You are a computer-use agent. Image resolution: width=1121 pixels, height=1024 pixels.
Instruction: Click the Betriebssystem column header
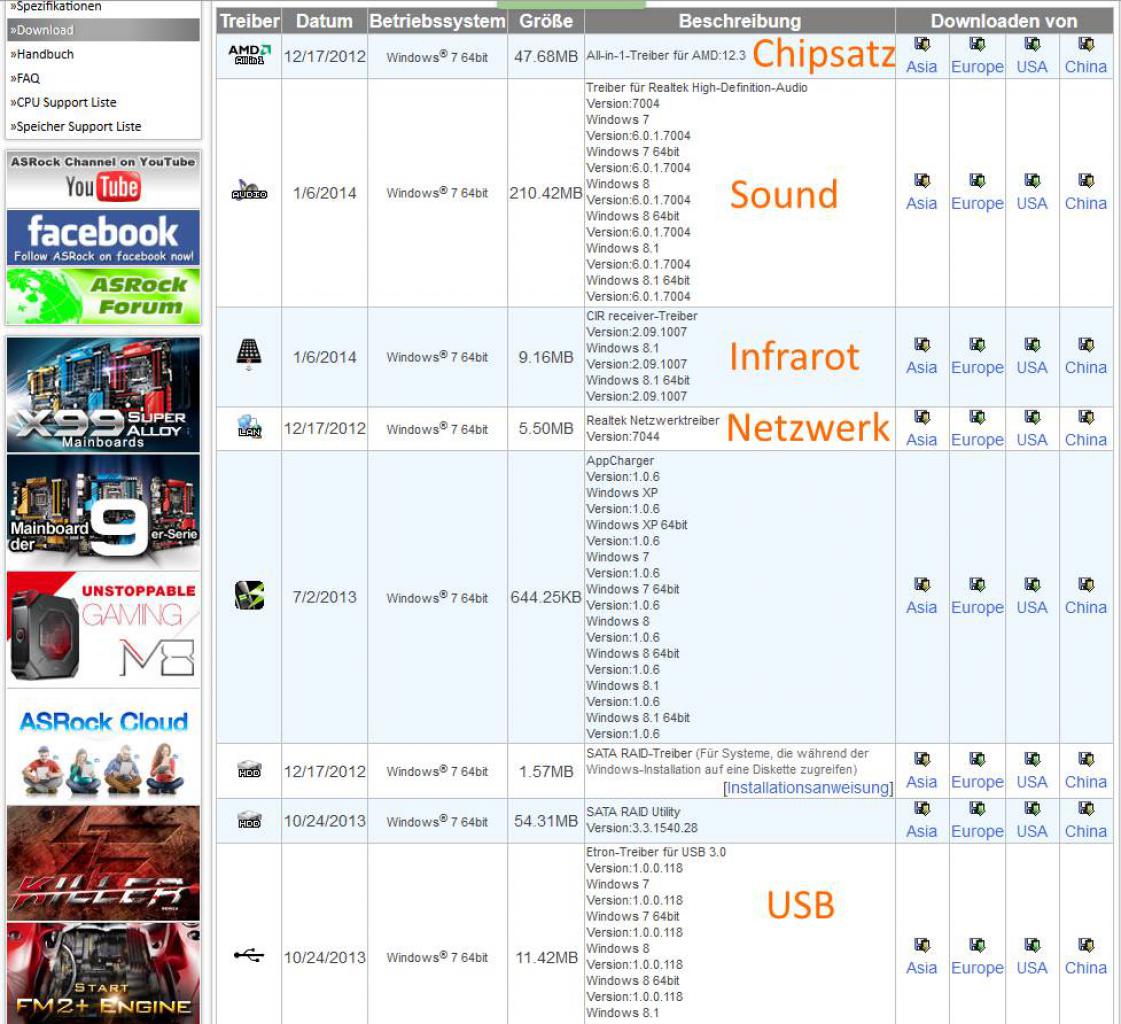pos(438,21)
